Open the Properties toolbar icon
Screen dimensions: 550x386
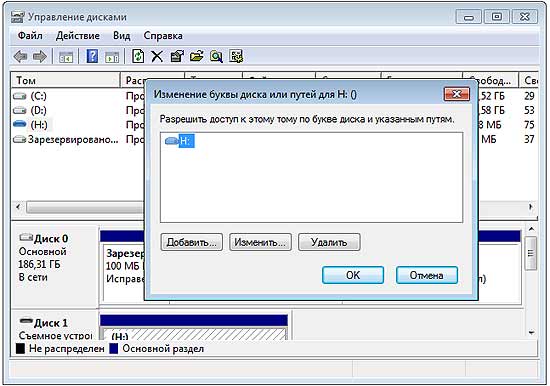click(x=177, y=56)
